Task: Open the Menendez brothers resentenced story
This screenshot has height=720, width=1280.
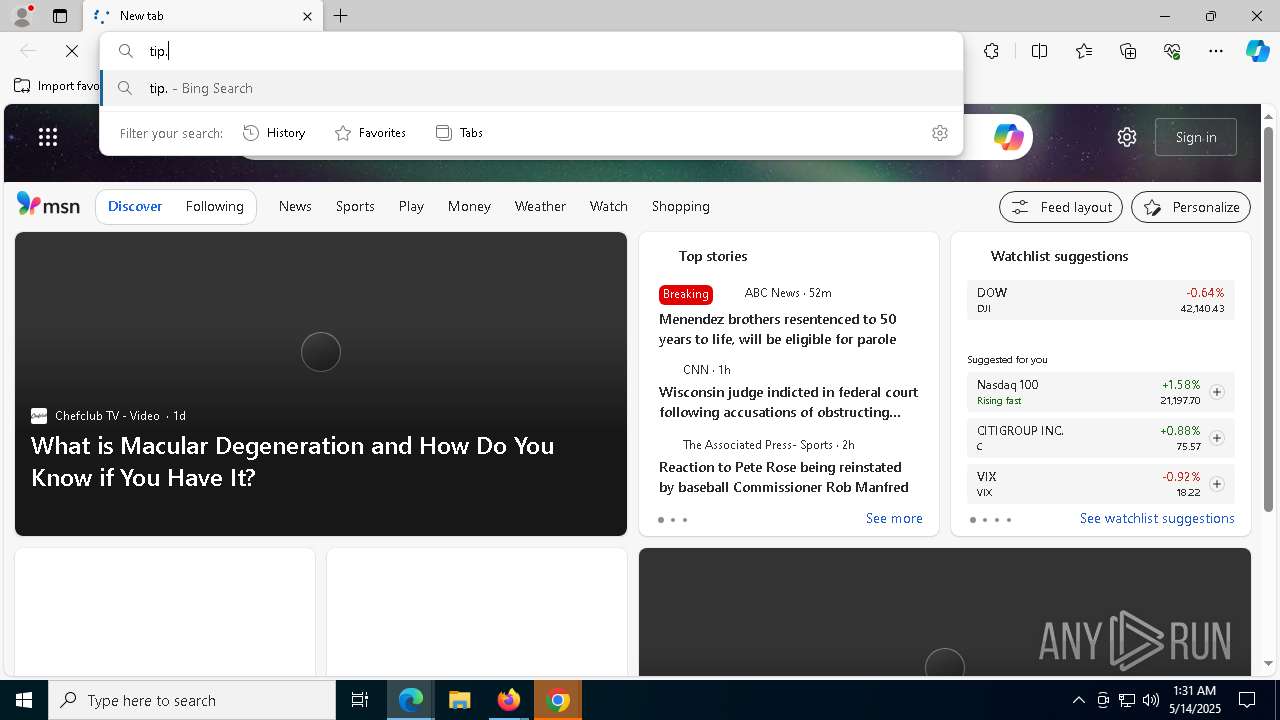Action: click(x=777, y=329)
